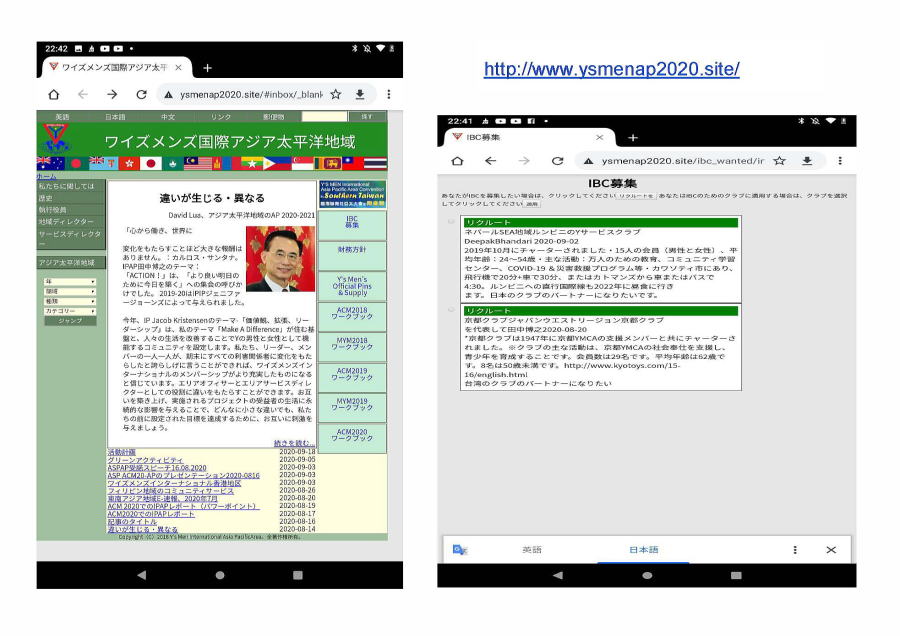Select the radio button for the Nepal Lumbini club
Screen dimensions: 900x636
coord(451,221)
